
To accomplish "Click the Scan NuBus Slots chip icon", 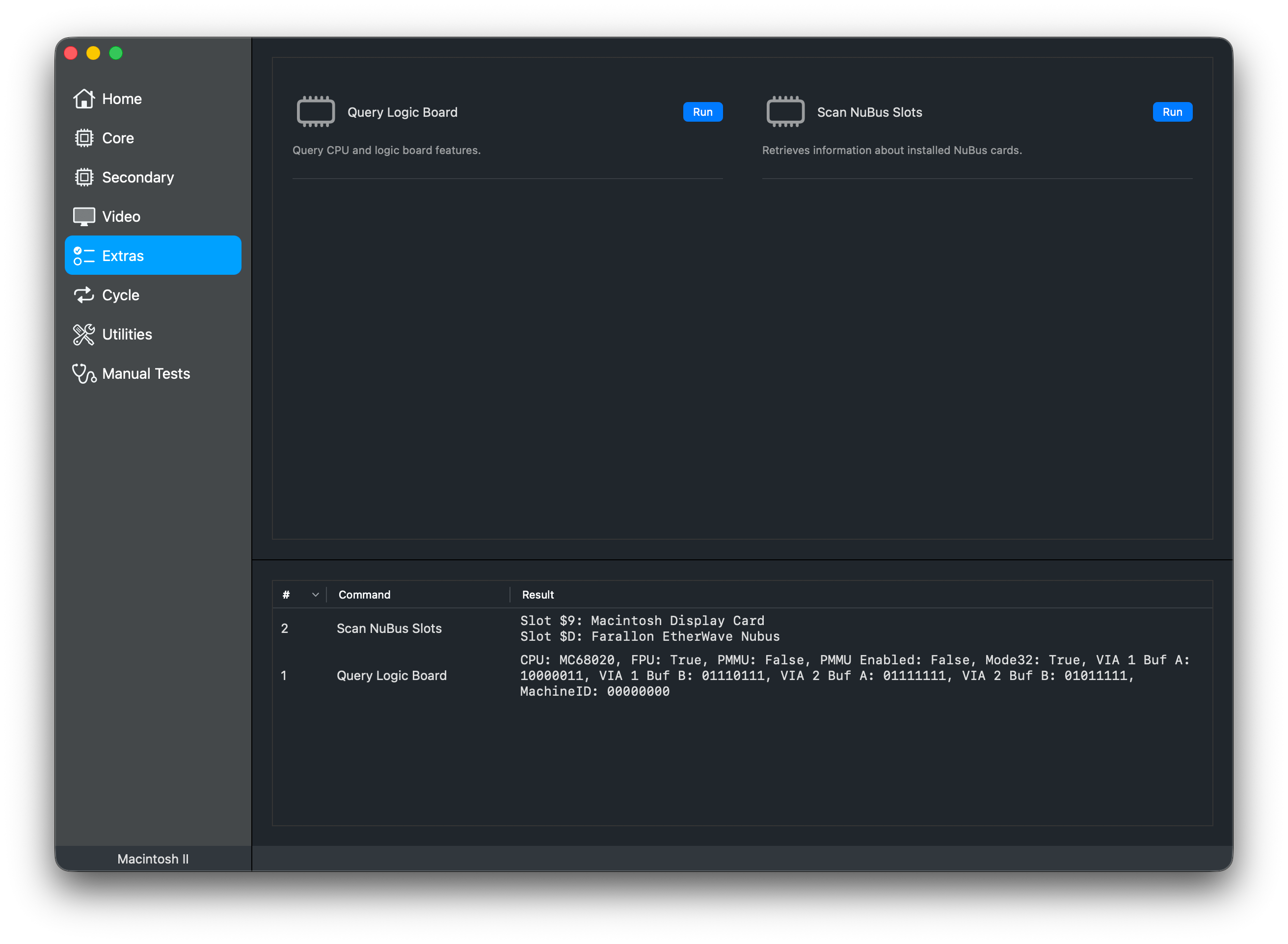I will (x=785, y=112).
